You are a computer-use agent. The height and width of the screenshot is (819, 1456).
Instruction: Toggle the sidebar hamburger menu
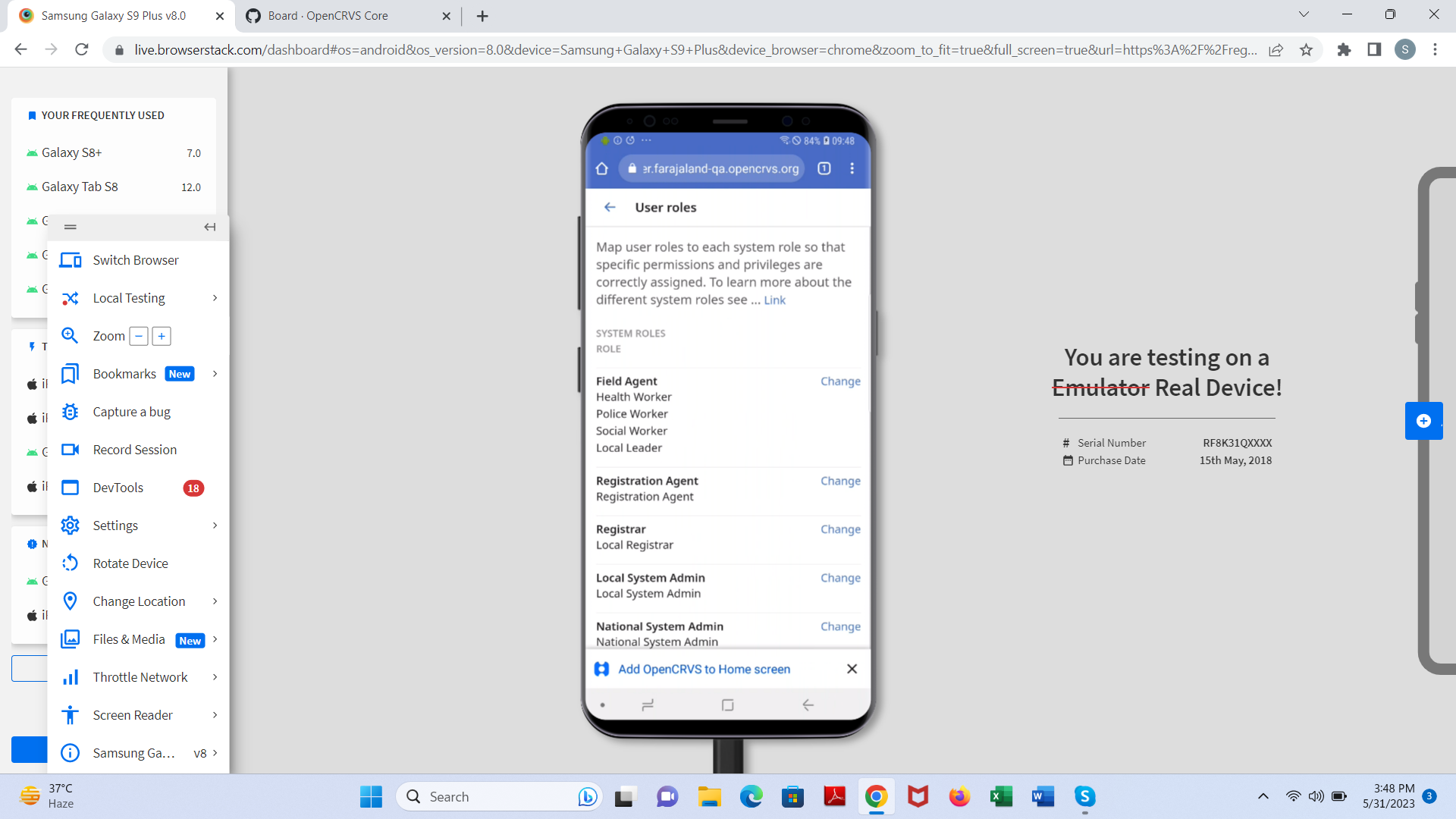[x=70, y=227]
